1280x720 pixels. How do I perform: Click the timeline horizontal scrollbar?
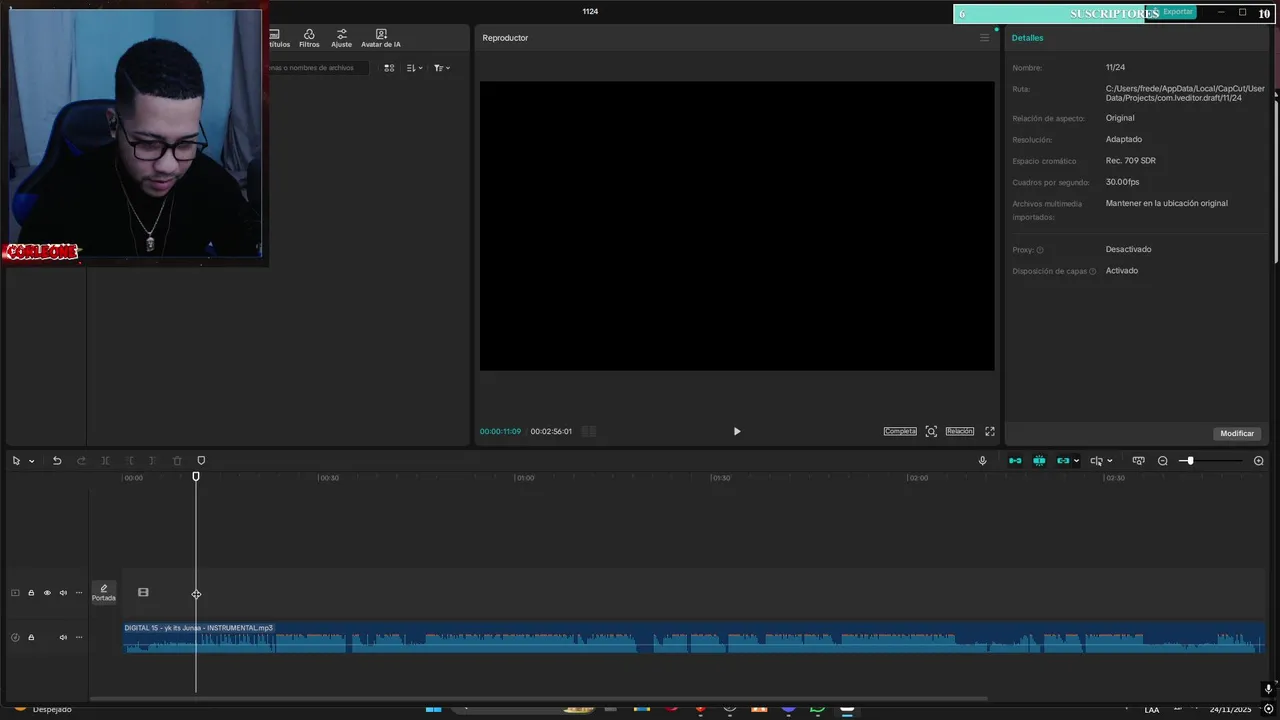click(x=538, y=698)
